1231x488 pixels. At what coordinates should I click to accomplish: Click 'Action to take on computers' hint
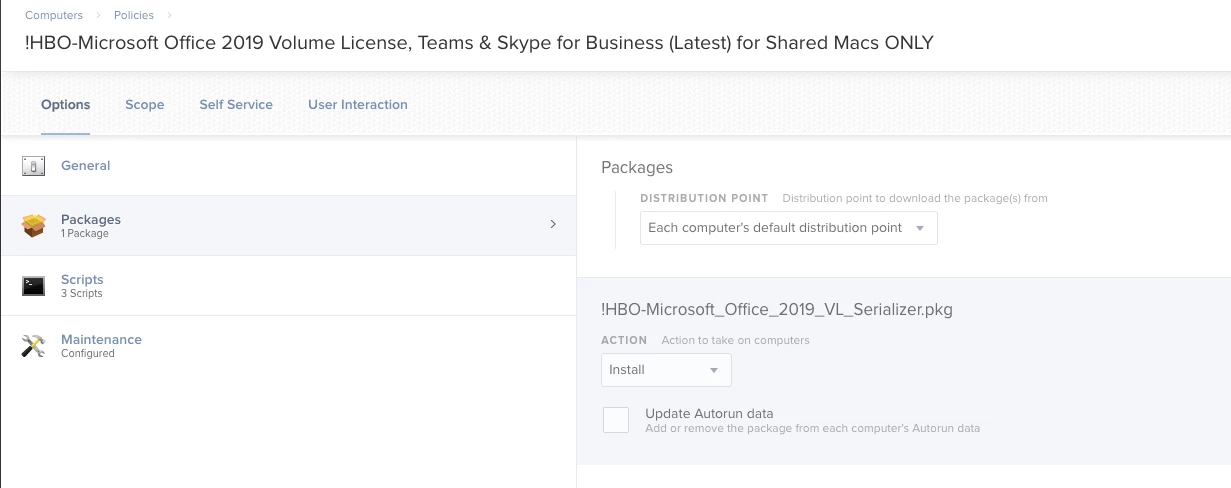(735, 341)
